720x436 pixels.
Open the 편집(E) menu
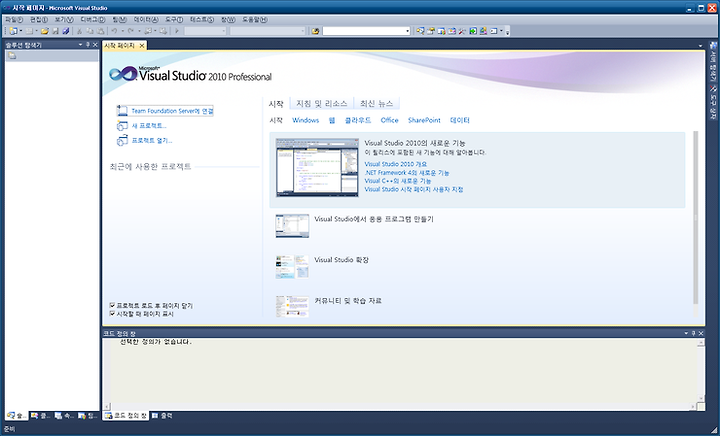tap(39, 19)
